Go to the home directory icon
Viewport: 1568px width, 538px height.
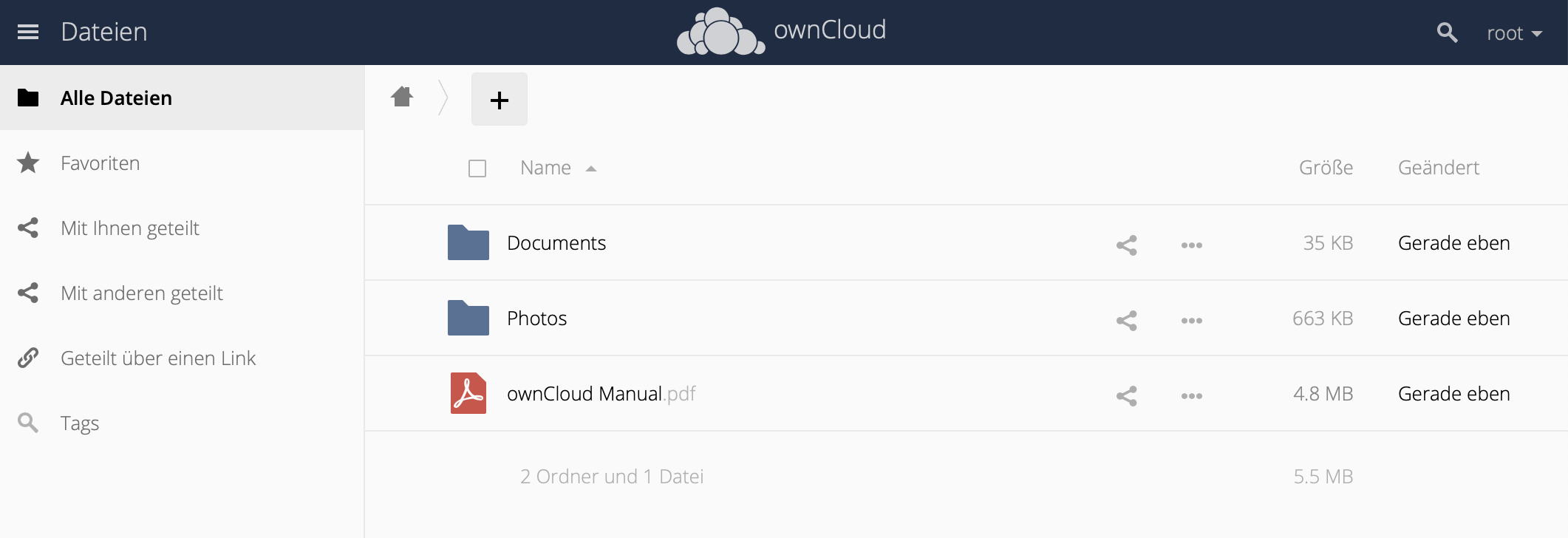(x=402, y=97)
